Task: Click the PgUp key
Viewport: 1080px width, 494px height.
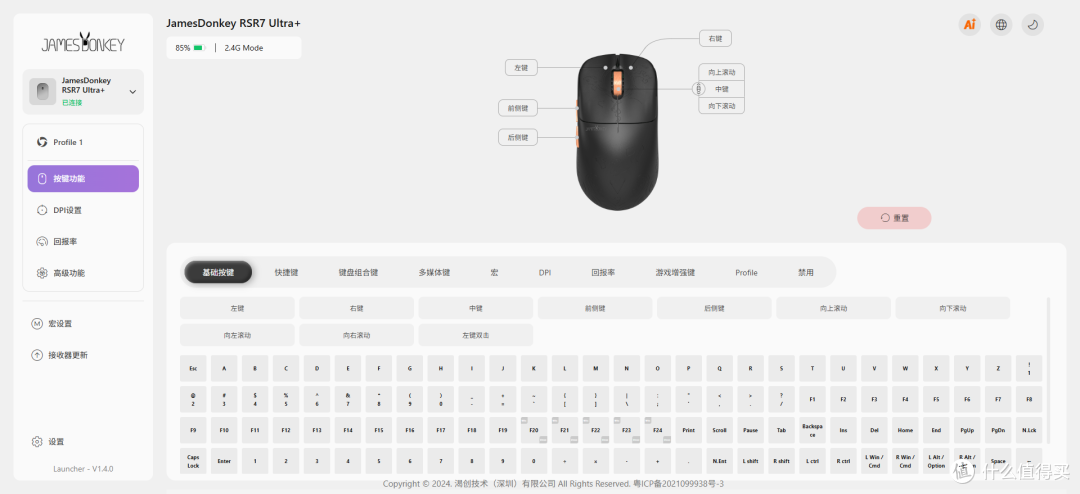Action: [967, 430]
